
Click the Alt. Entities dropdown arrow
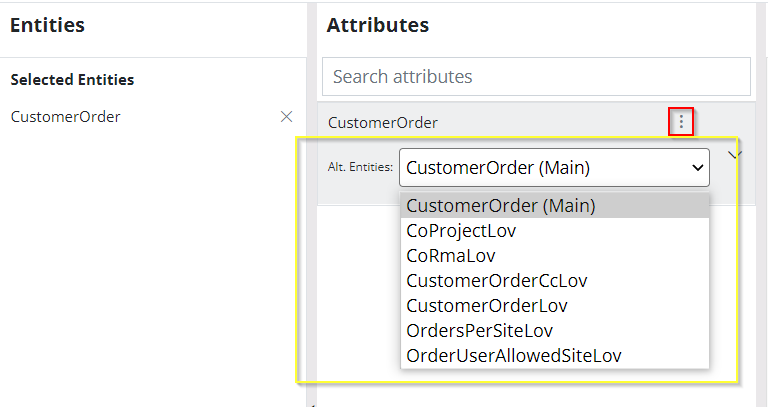coord(697,168)
